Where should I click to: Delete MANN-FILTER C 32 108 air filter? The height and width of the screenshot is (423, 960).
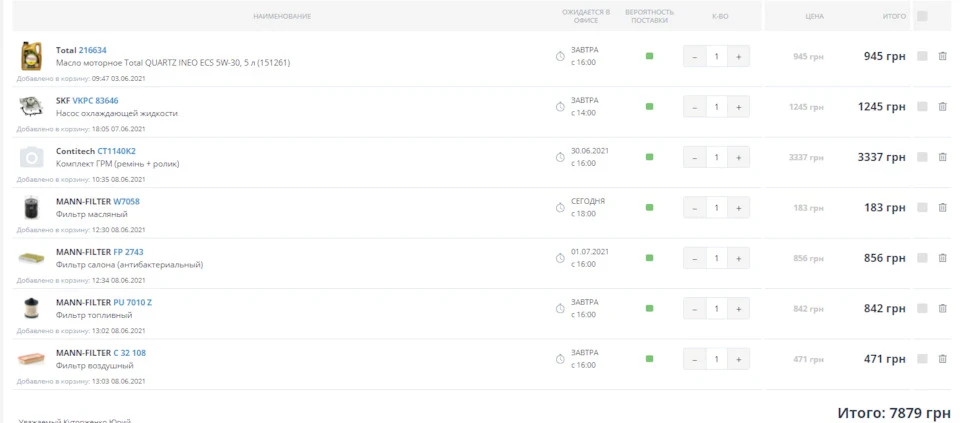click(x=942, y=359)
